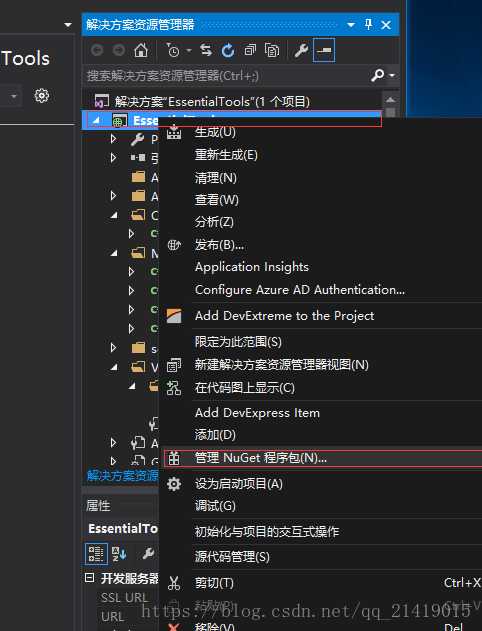
Task: Click the 解决方案资源管理器 tab link at bottom
Action: point(122,476)
